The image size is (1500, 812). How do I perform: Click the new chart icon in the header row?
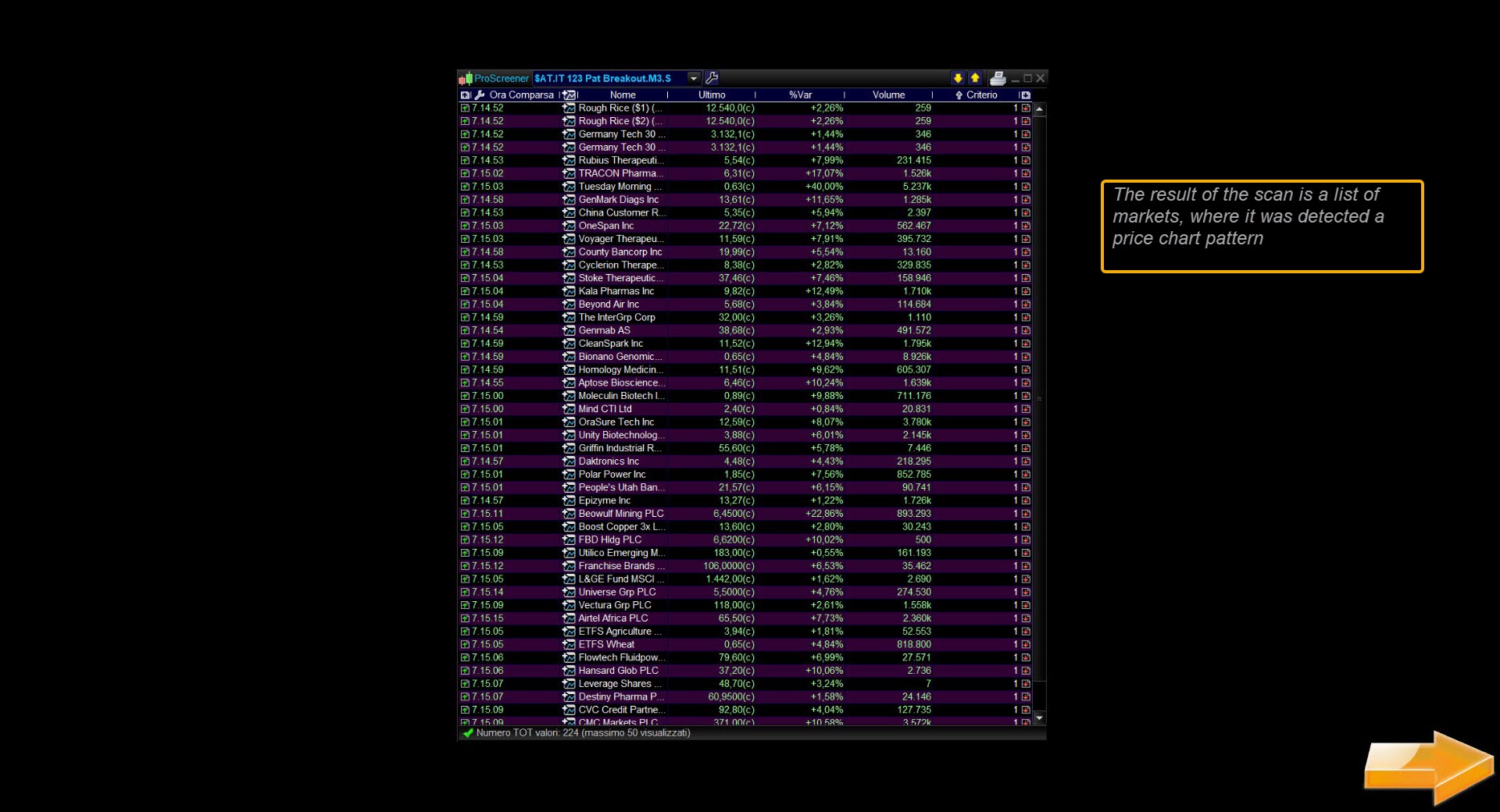(x=569, y=95)
